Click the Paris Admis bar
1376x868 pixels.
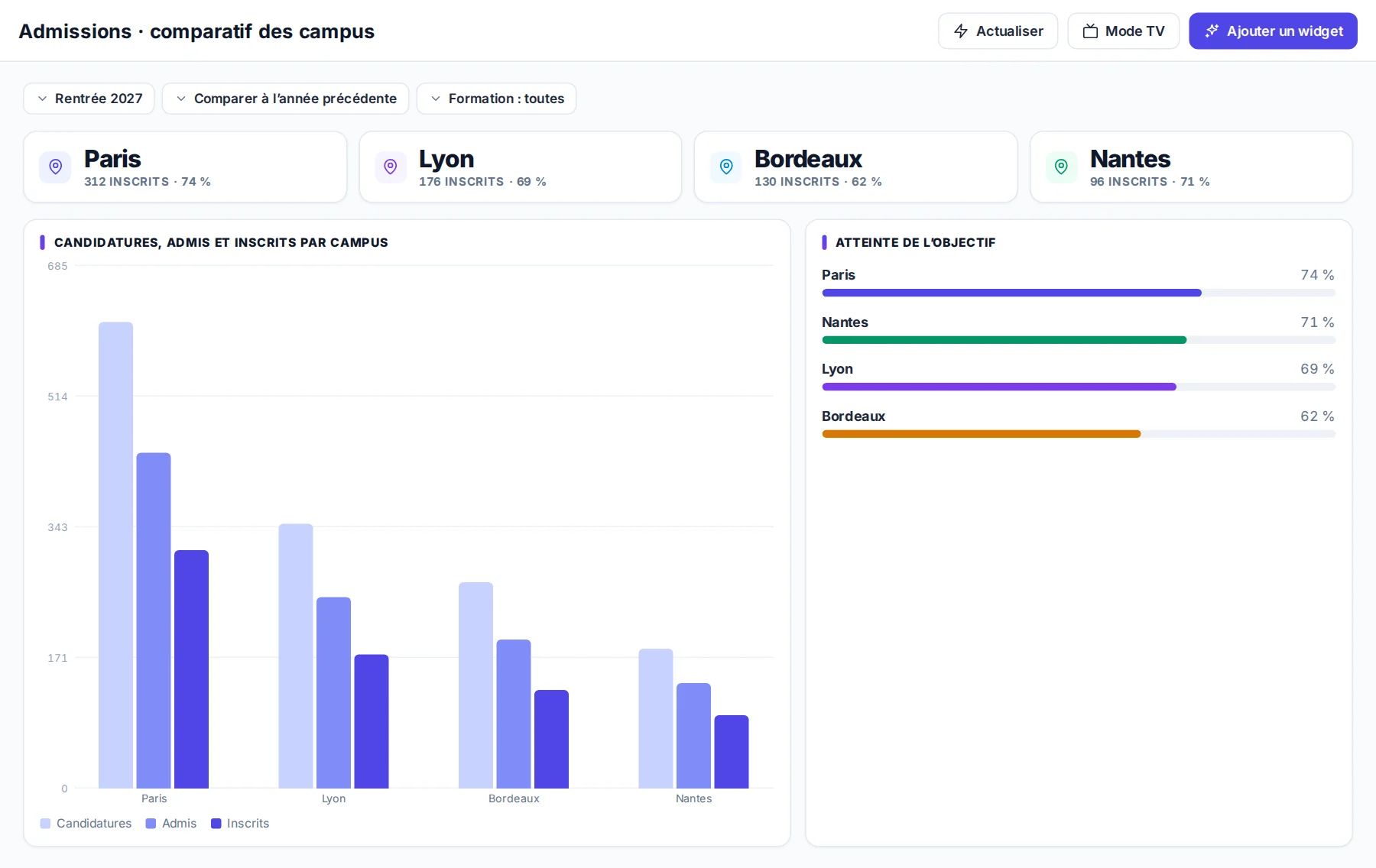pos(154,620)
